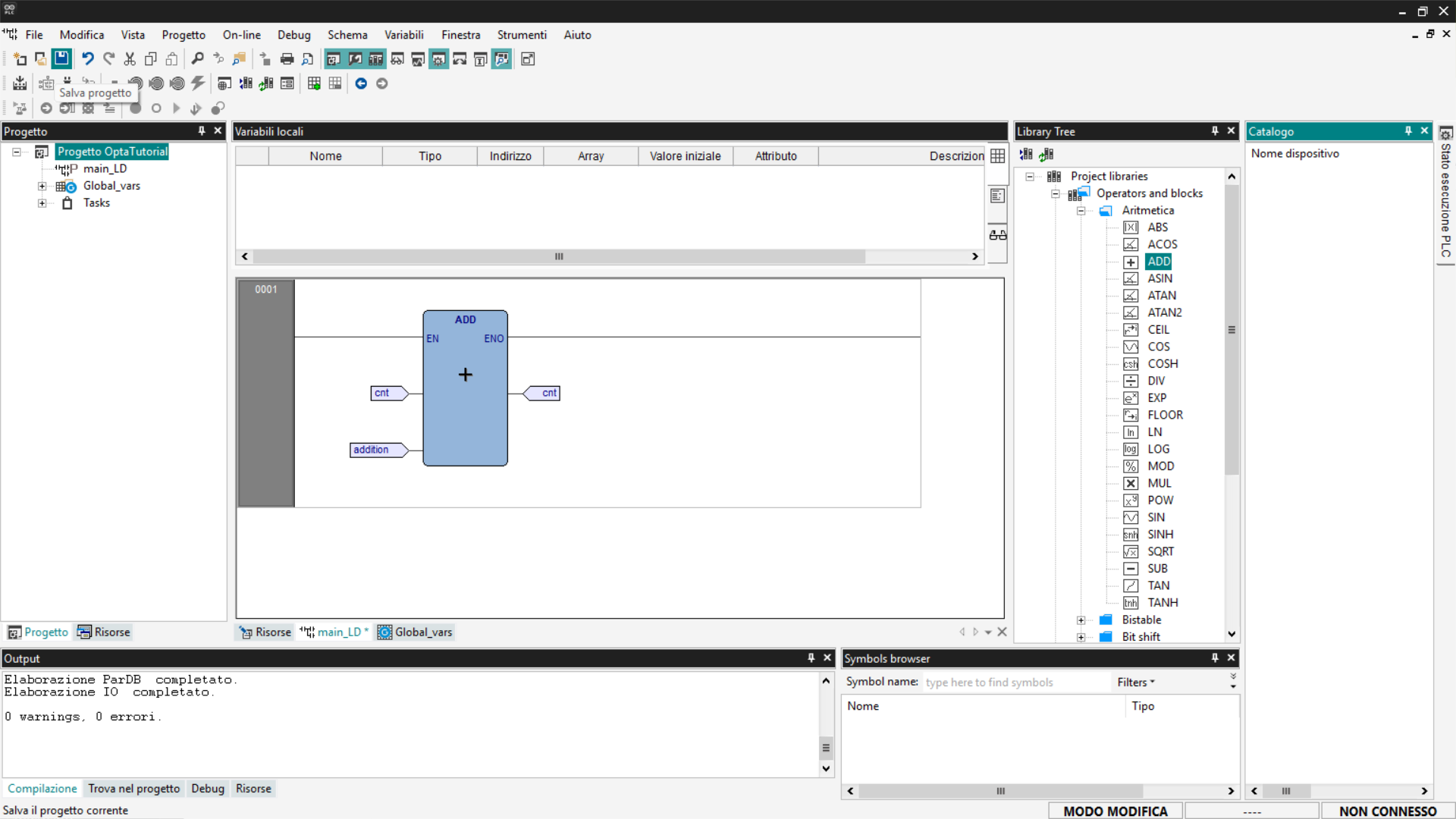This screenshot has height=819, width=1456.
Task: Click the Print icon in toolbar
Action: 287,58
